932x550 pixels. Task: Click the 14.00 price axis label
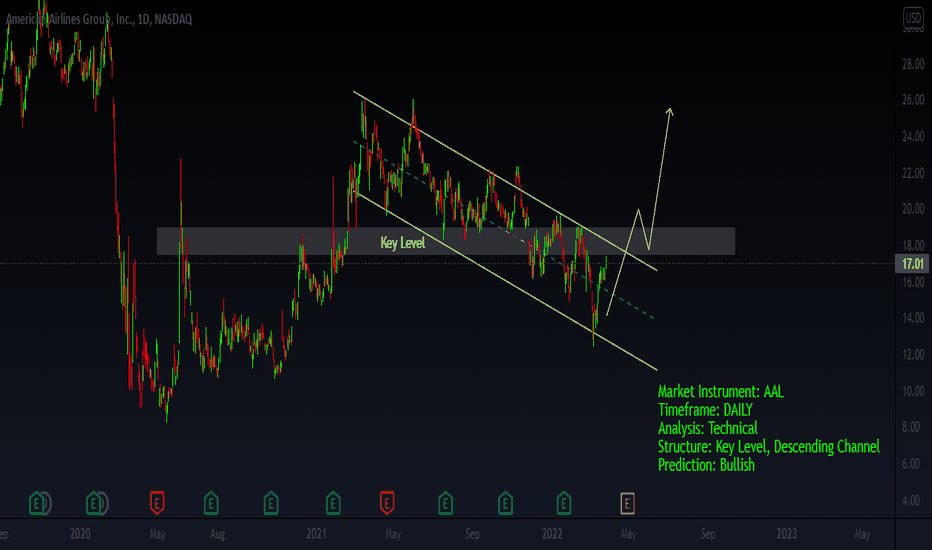[x=913, y=318]
